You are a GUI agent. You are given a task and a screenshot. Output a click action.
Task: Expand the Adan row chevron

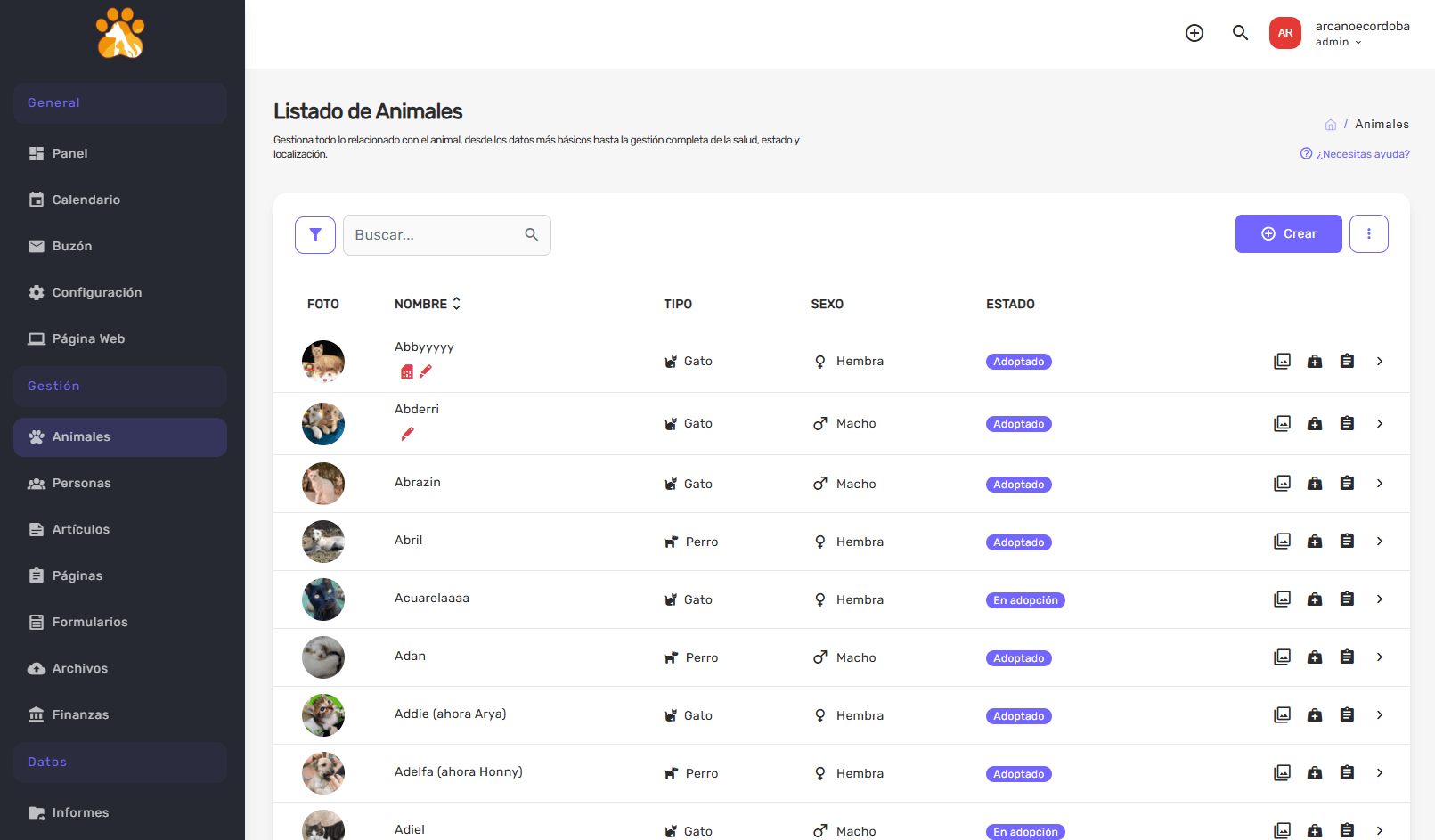pyautogui.click(x=1379, y=657)
